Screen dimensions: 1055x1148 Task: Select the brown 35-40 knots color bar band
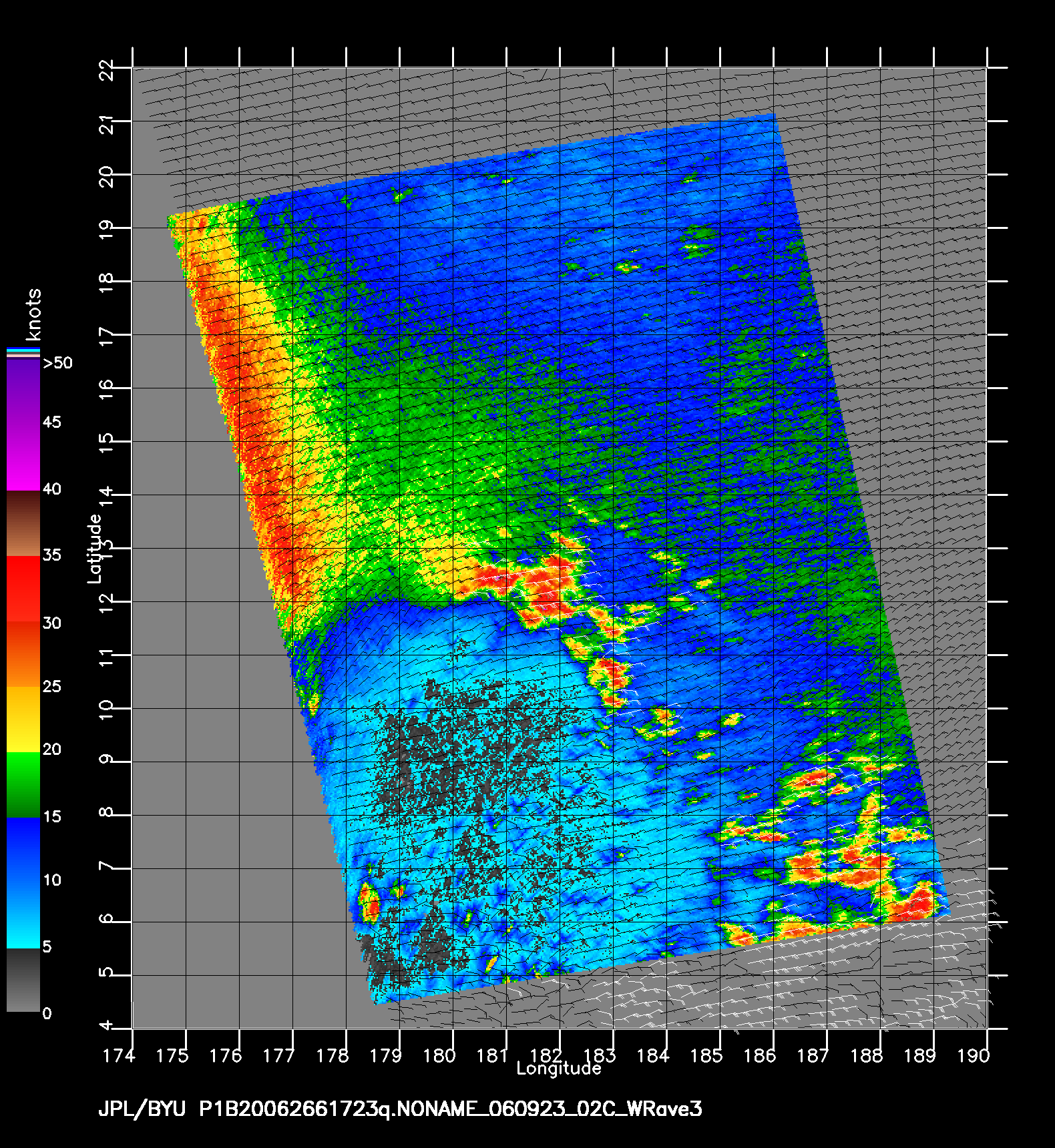point(23,524)
